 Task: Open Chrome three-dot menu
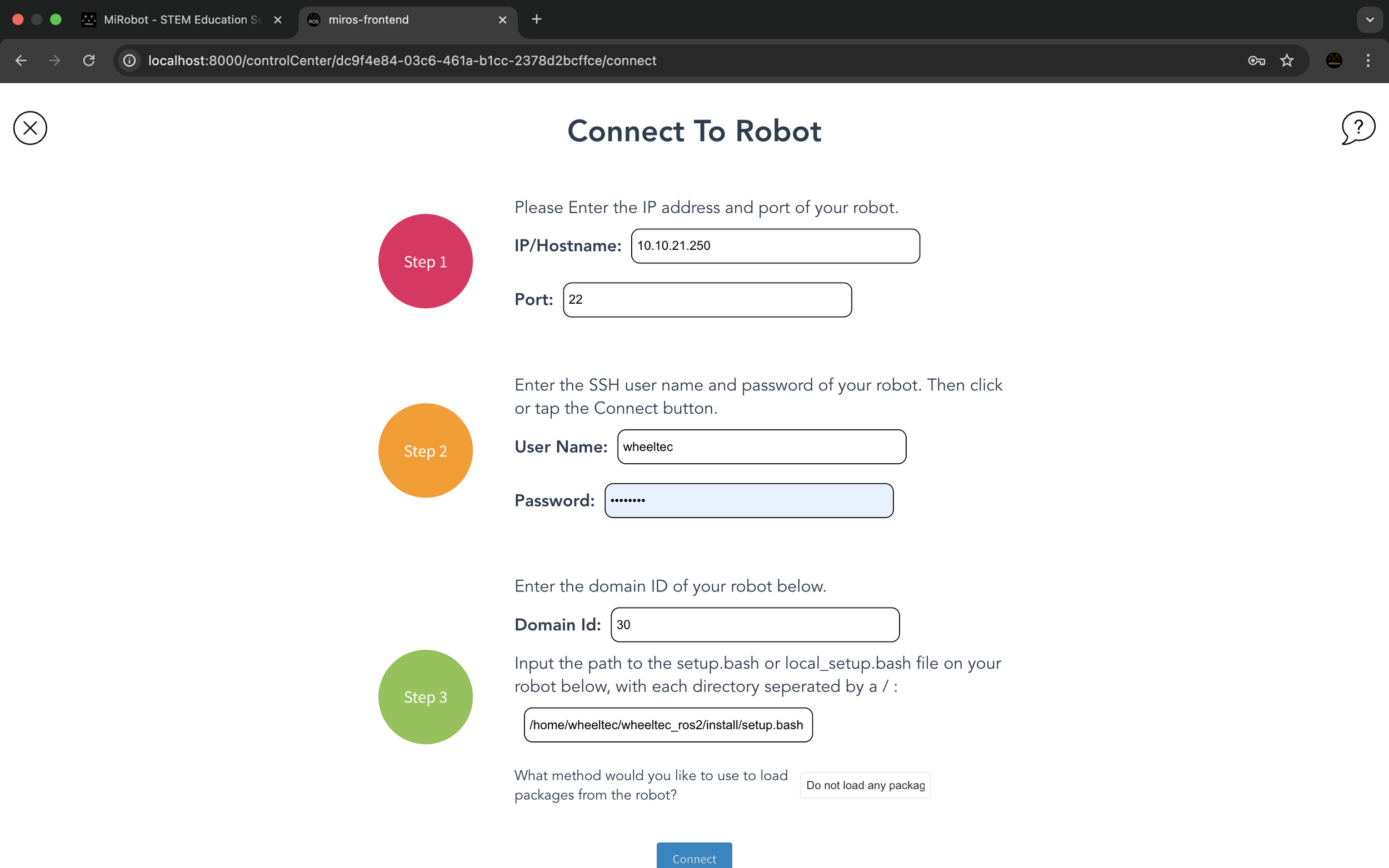click(1368, 61)
